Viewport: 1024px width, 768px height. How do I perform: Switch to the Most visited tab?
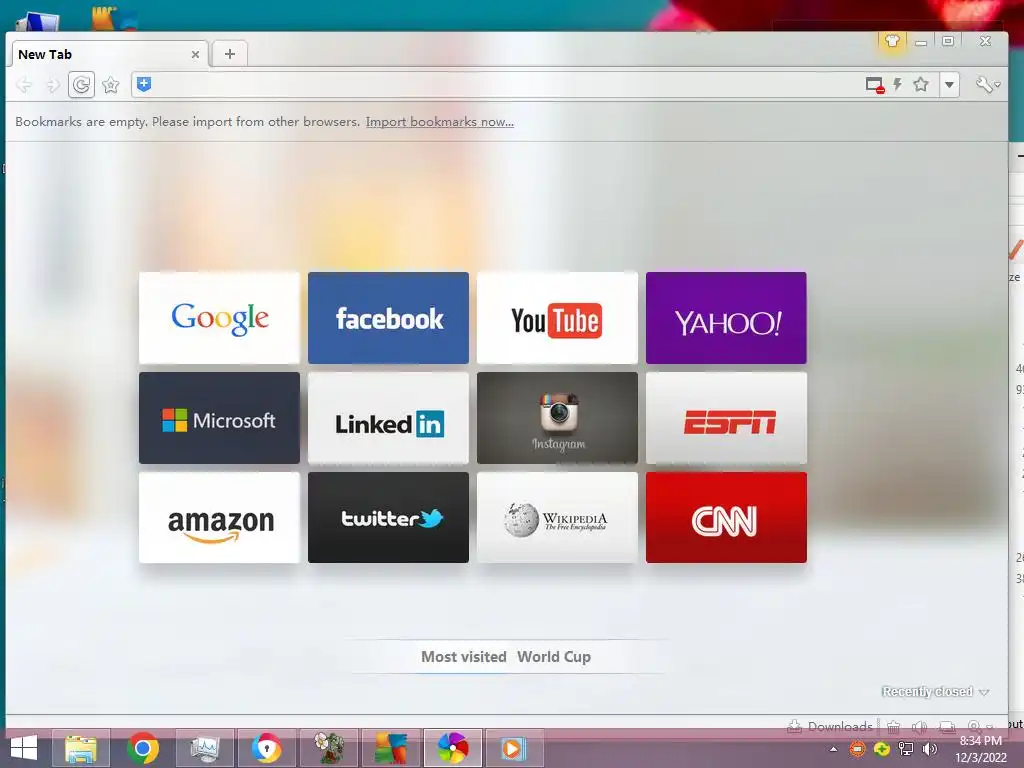(464, 657)
